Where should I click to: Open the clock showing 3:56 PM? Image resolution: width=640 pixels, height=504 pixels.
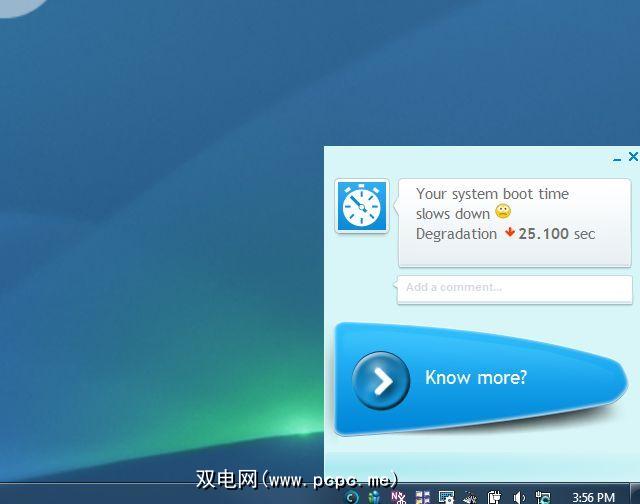pyautogui.click(x=593, y=497)
